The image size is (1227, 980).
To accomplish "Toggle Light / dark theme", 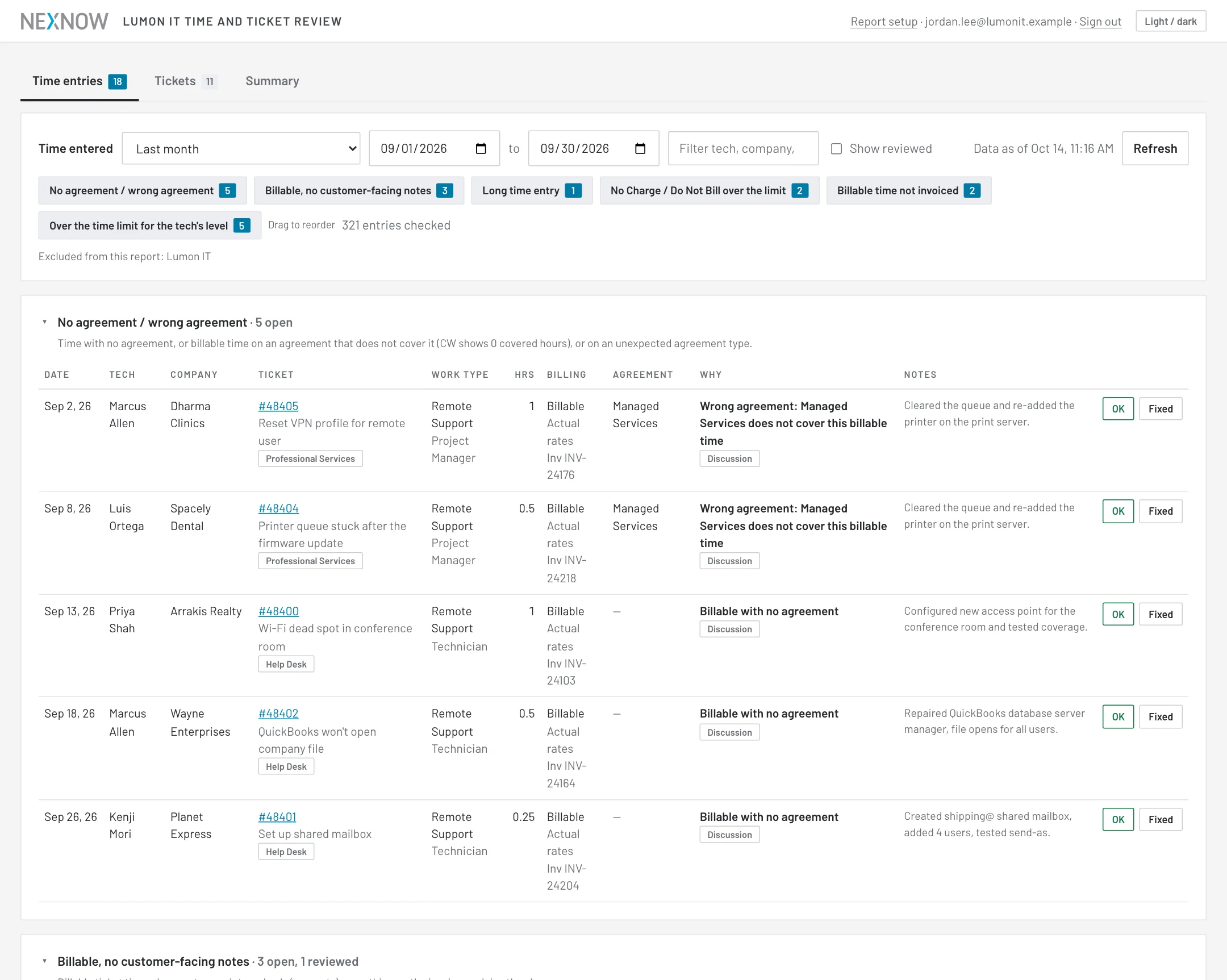I will (x=1171, y=21).
